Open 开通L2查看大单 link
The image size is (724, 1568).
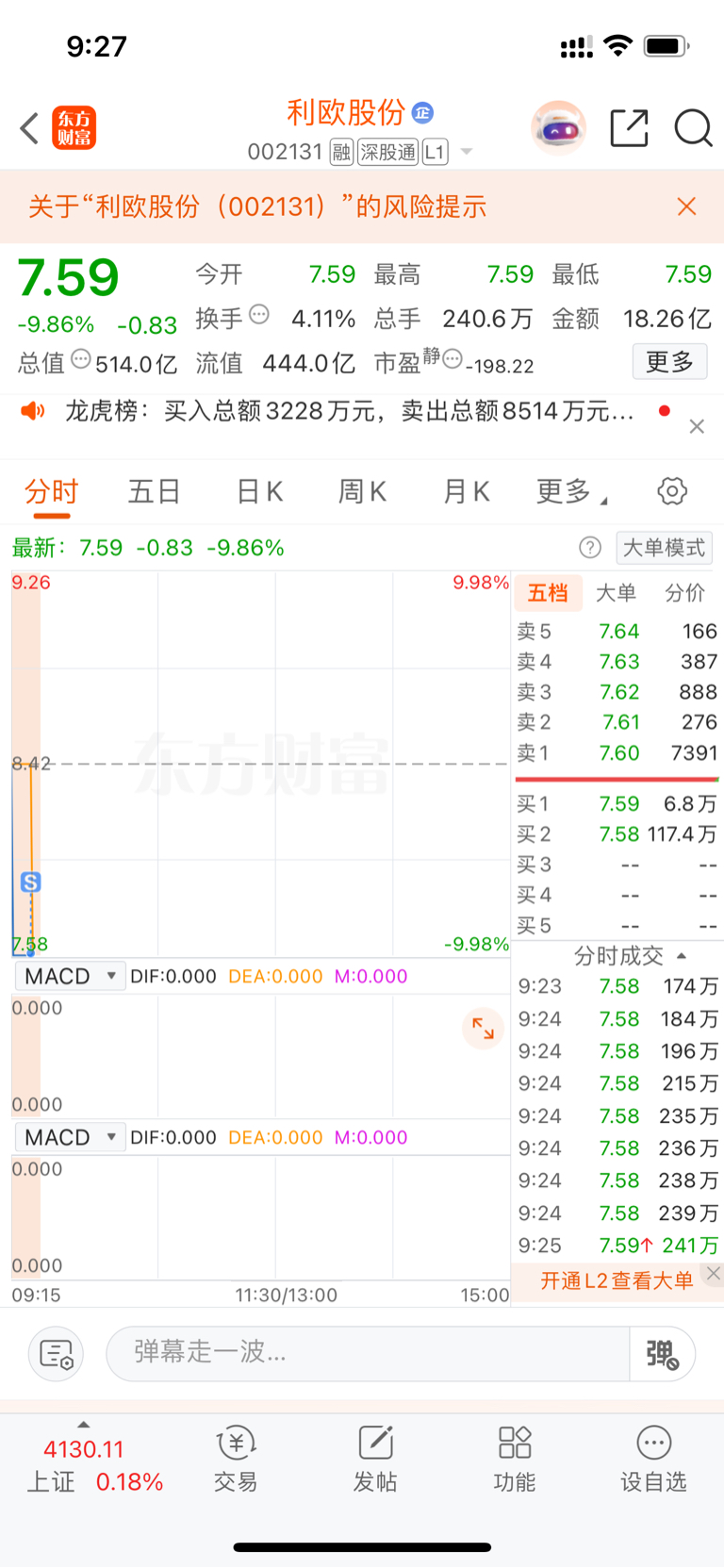(617, 1280)
